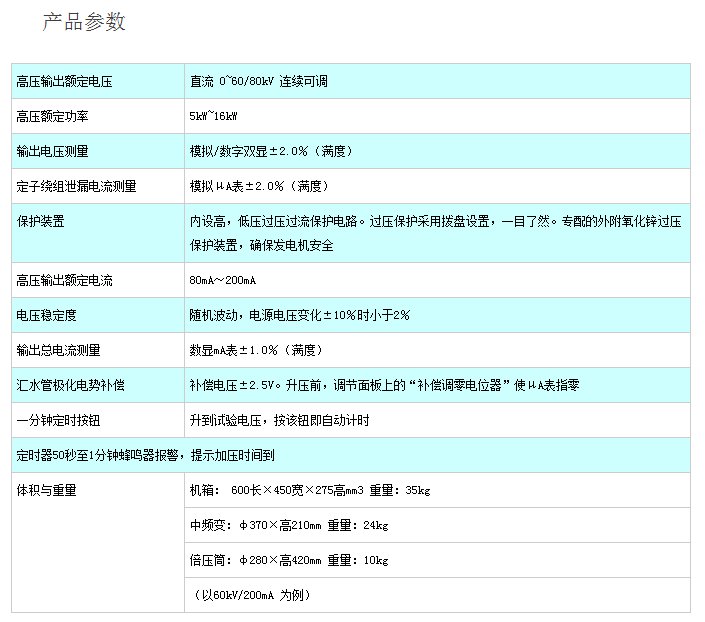Click the 产品参数 heading
Viewport: 705px width, 622px height.
(84, 22)
